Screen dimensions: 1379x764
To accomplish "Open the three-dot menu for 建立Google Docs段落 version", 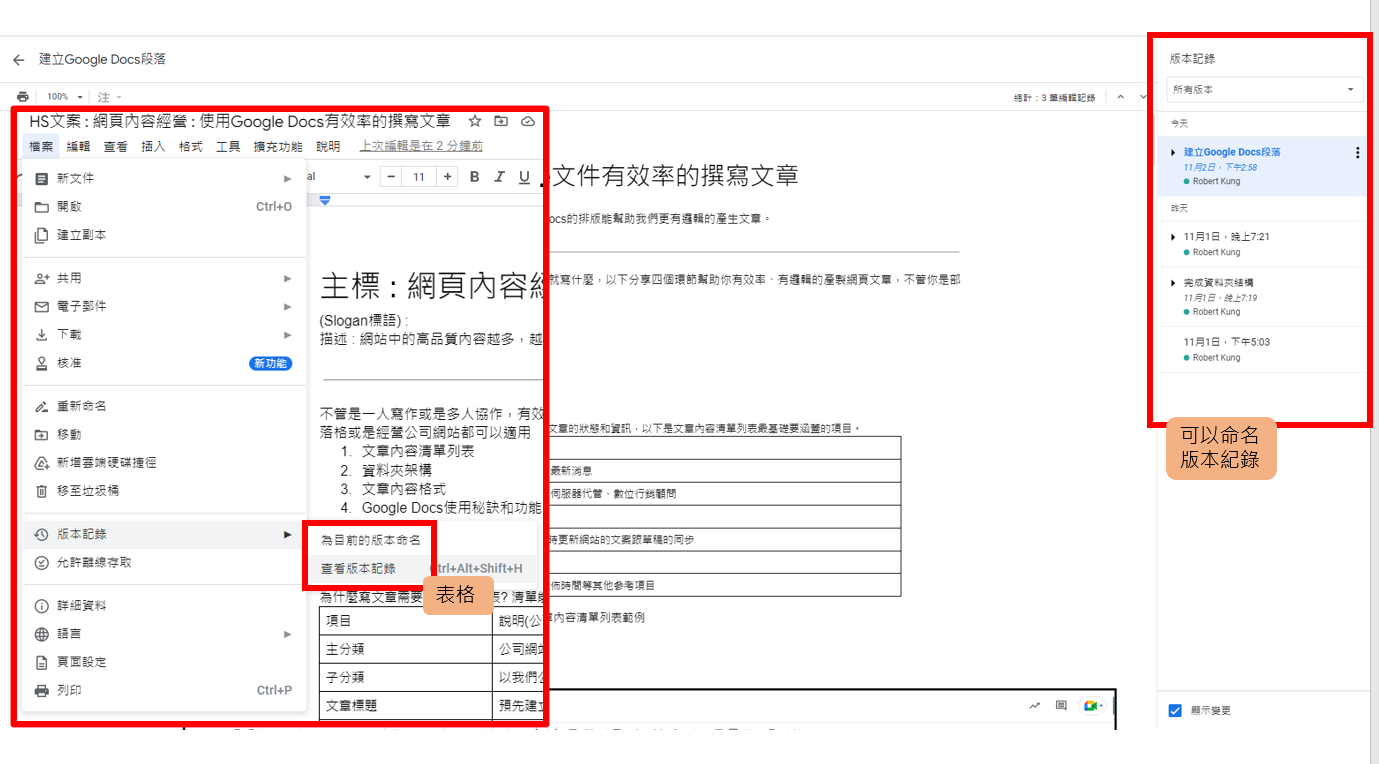I will [x=1357, y=153].
